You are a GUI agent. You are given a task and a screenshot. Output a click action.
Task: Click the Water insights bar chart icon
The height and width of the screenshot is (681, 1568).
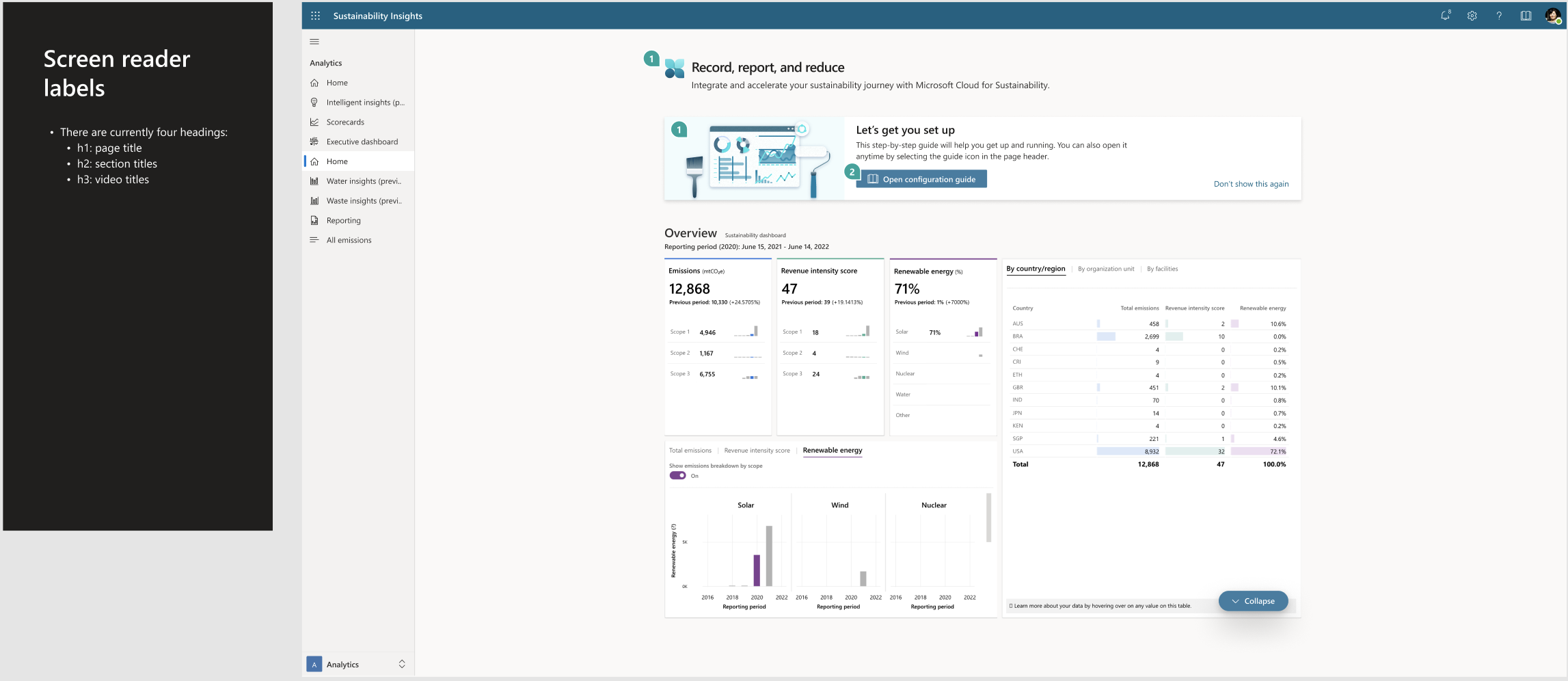tap(314, 181)
